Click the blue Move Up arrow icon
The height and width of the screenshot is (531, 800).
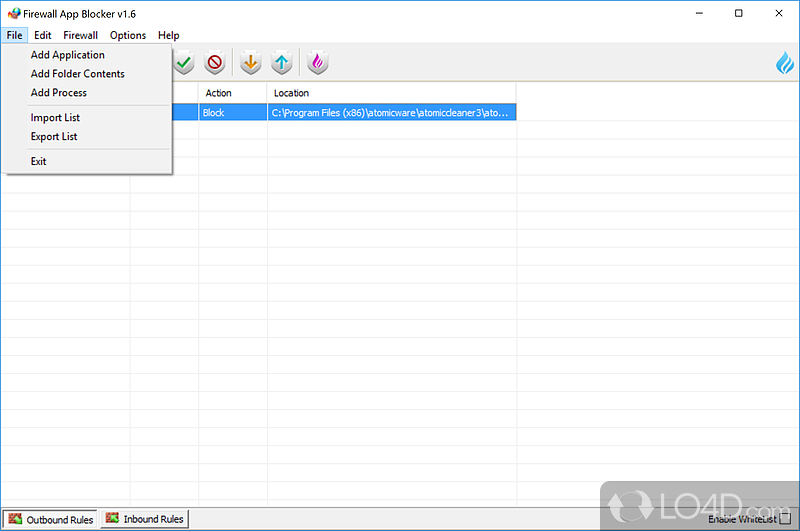pyautogui.click(x=281, y=64)
